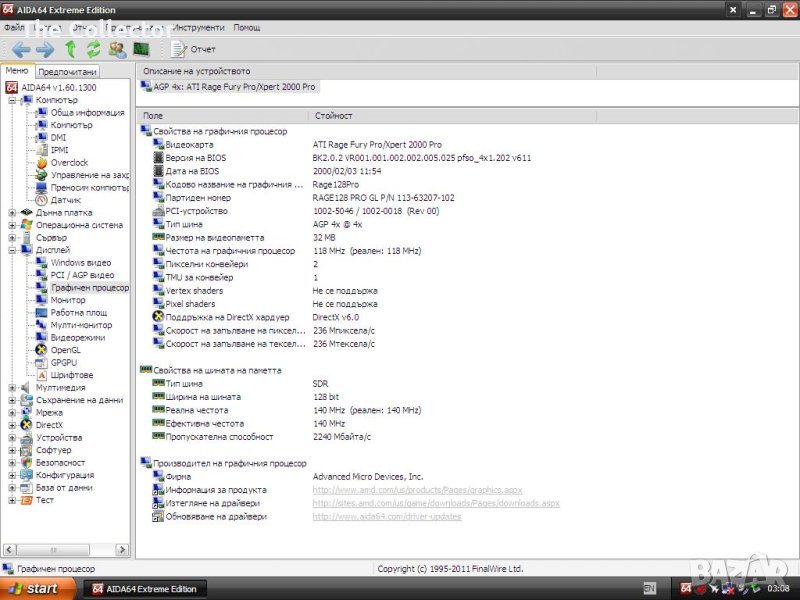Click the Back arrow in toolbar
This screenshot has width=800, height=600.
[21, 49]
